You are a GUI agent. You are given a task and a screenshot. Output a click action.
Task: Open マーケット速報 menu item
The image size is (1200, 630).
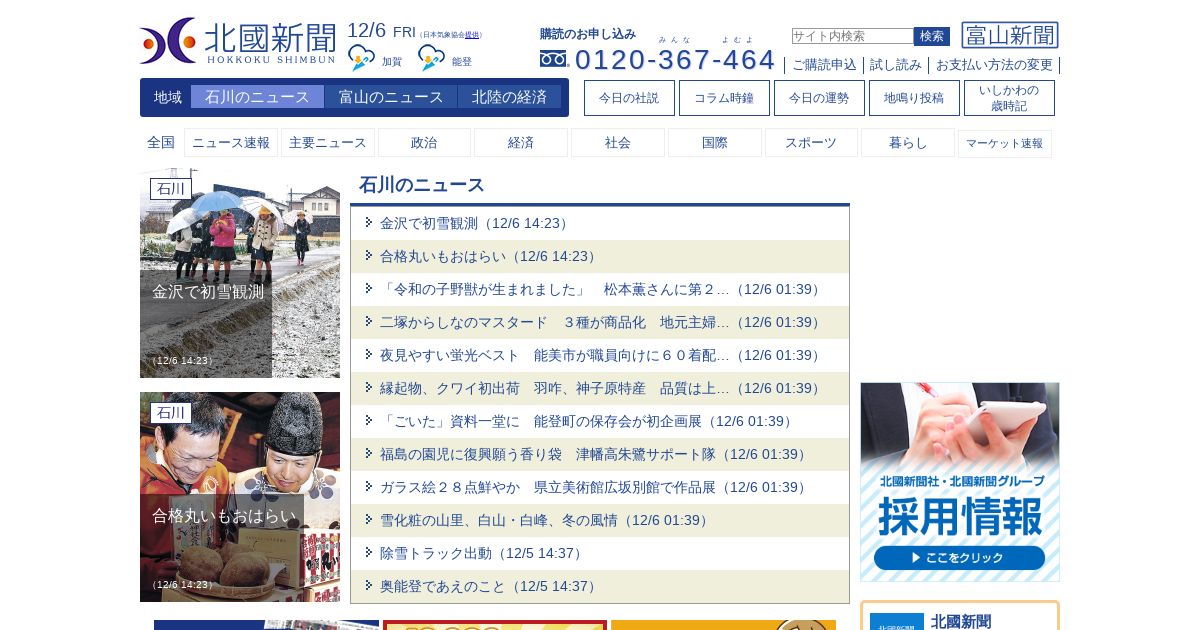(1005, 143)
